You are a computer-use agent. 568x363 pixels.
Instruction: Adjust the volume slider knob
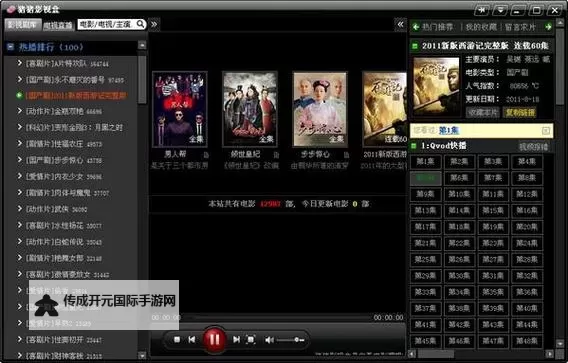pos(297,340)
